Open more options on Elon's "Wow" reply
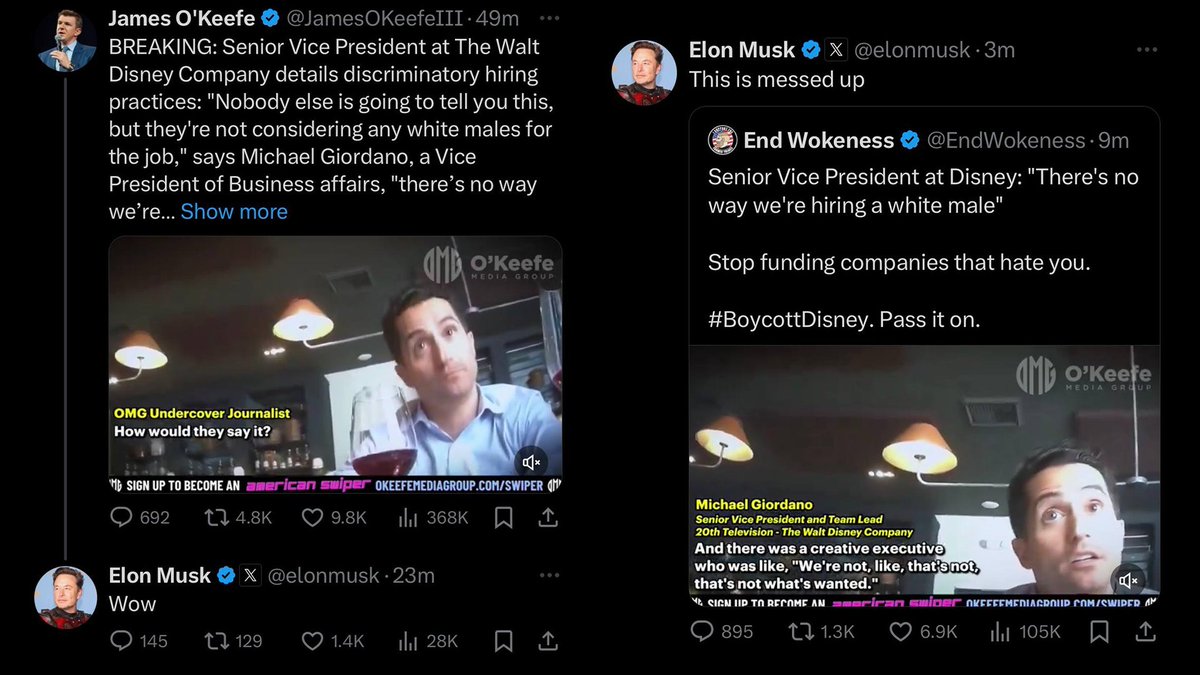 tap(549, 575)
